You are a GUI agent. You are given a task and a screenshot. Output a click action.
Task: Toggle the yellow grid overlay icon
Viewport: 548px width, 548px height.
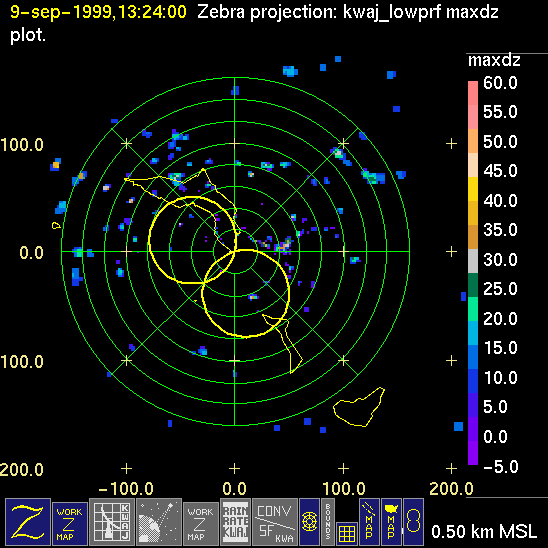pos(347,533)
